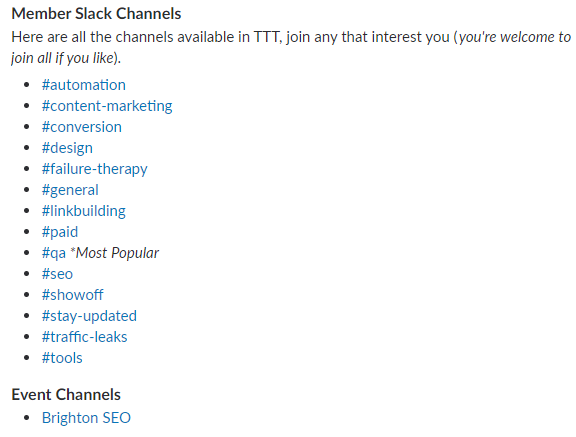Click the Member Slack Channels heading
Image resolution: width=576 pixels, height=437 pixels.
pyautogui.click(x=96, y=14)
